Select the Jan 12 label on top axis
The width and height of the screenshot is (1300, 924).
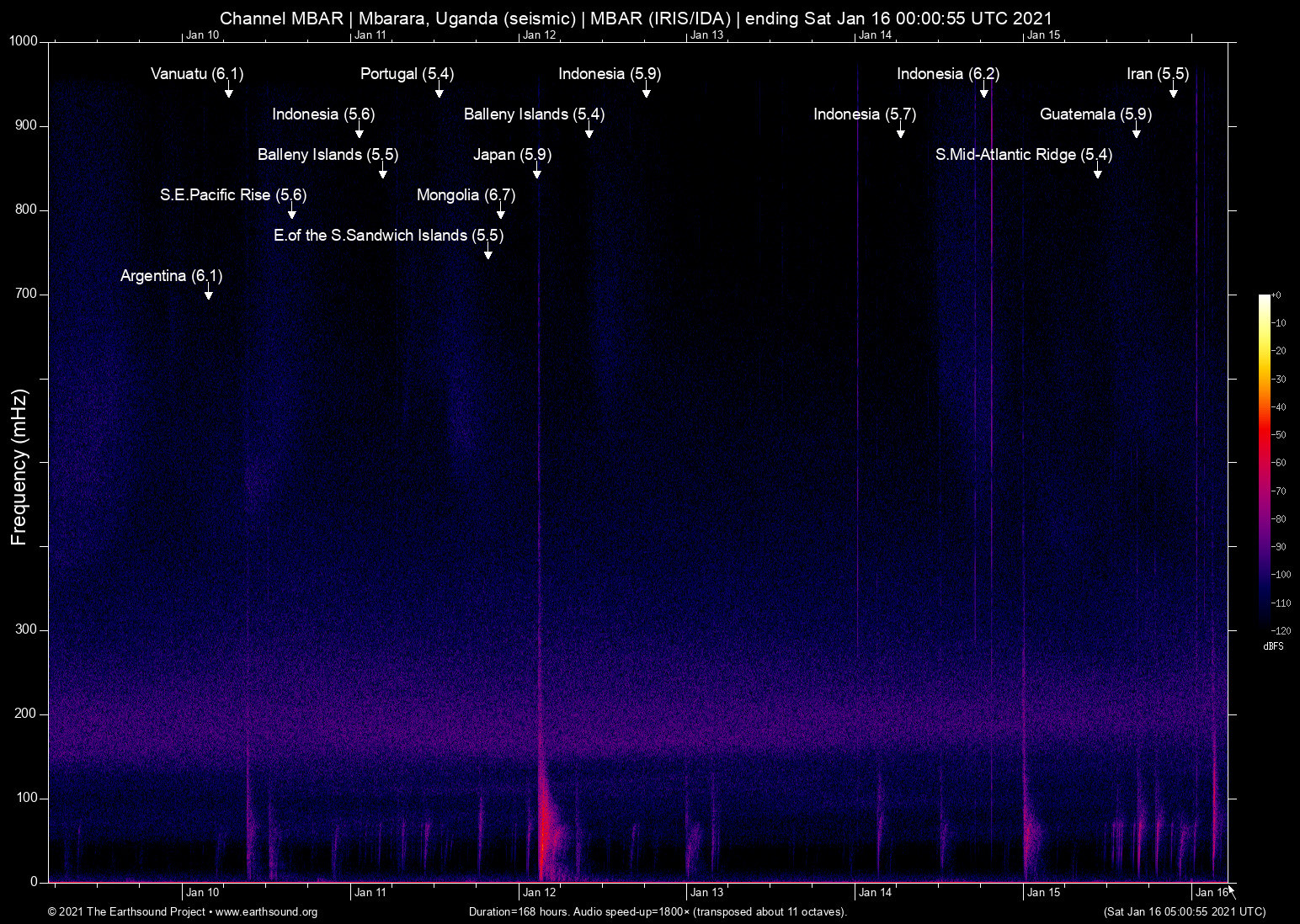[539, 35]
